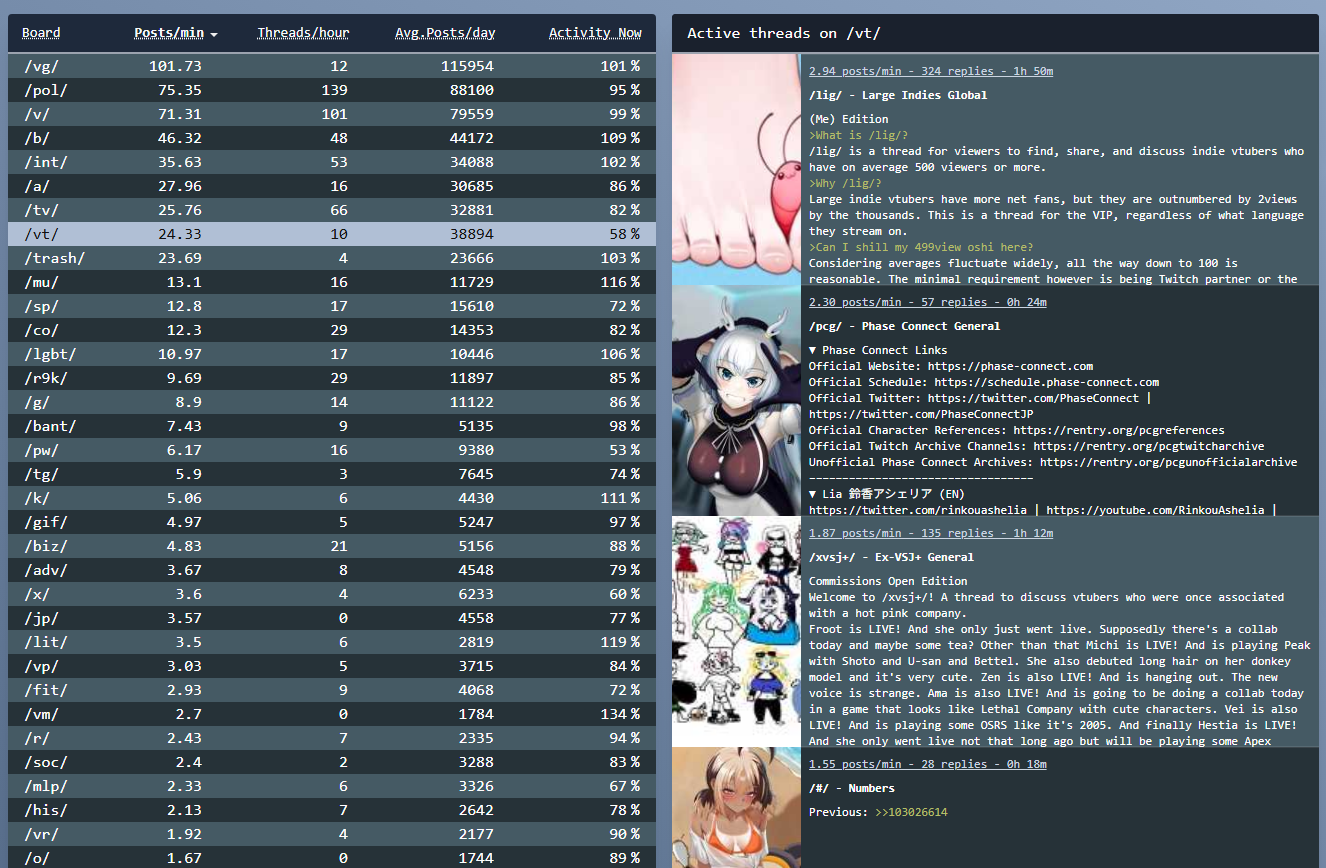This screenshot has width=1326, height=868.
Task: Click the Phase Connect General thumbnail
Action: point(736,401)
